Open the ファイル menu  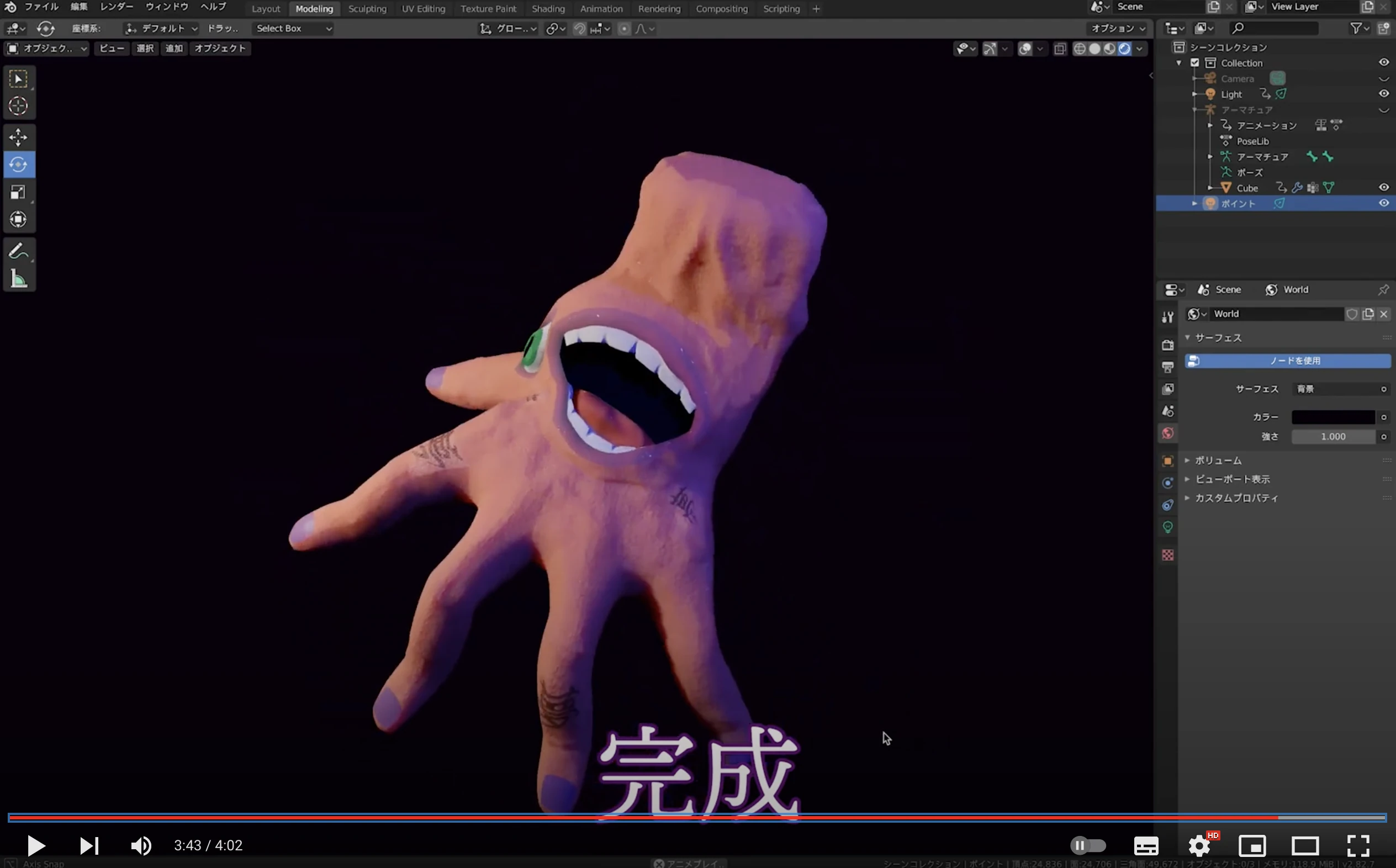(x=40, y=7)
